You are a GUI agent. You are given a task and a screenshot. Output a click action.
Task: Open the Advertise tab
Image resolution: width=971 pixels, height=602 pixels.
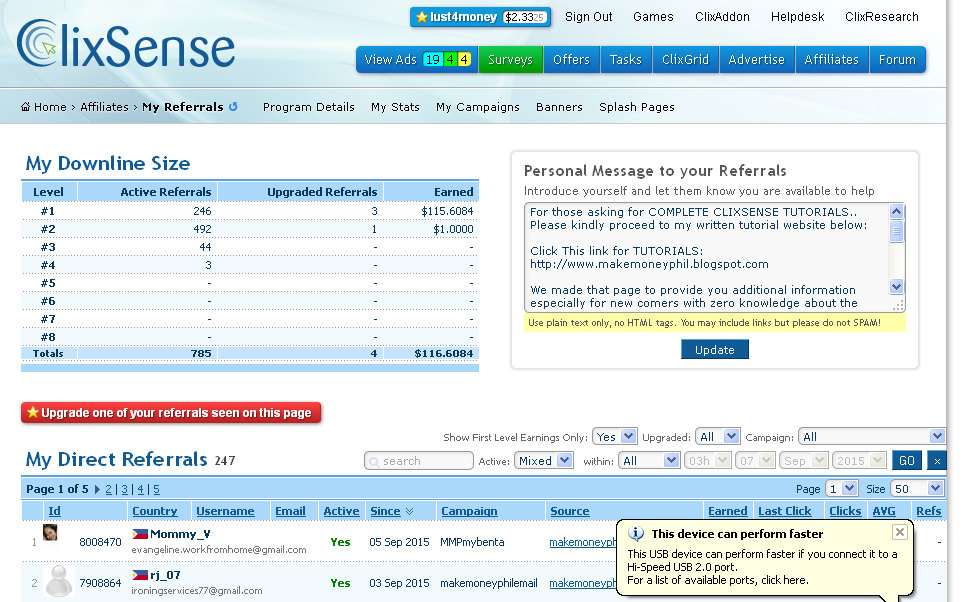coord(757,59)
